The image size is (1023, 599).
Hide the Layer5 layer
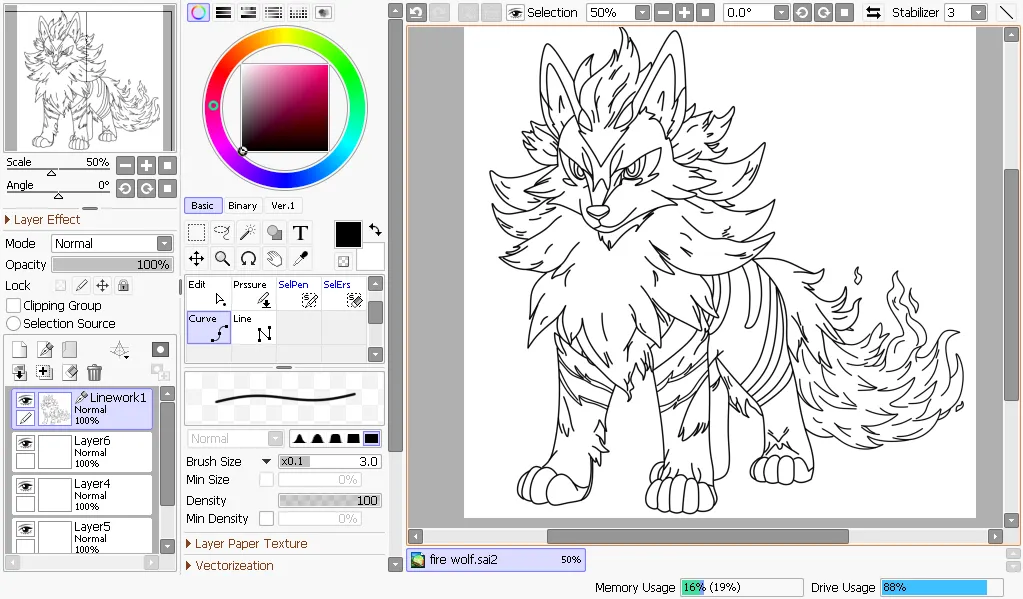point(25,529)
